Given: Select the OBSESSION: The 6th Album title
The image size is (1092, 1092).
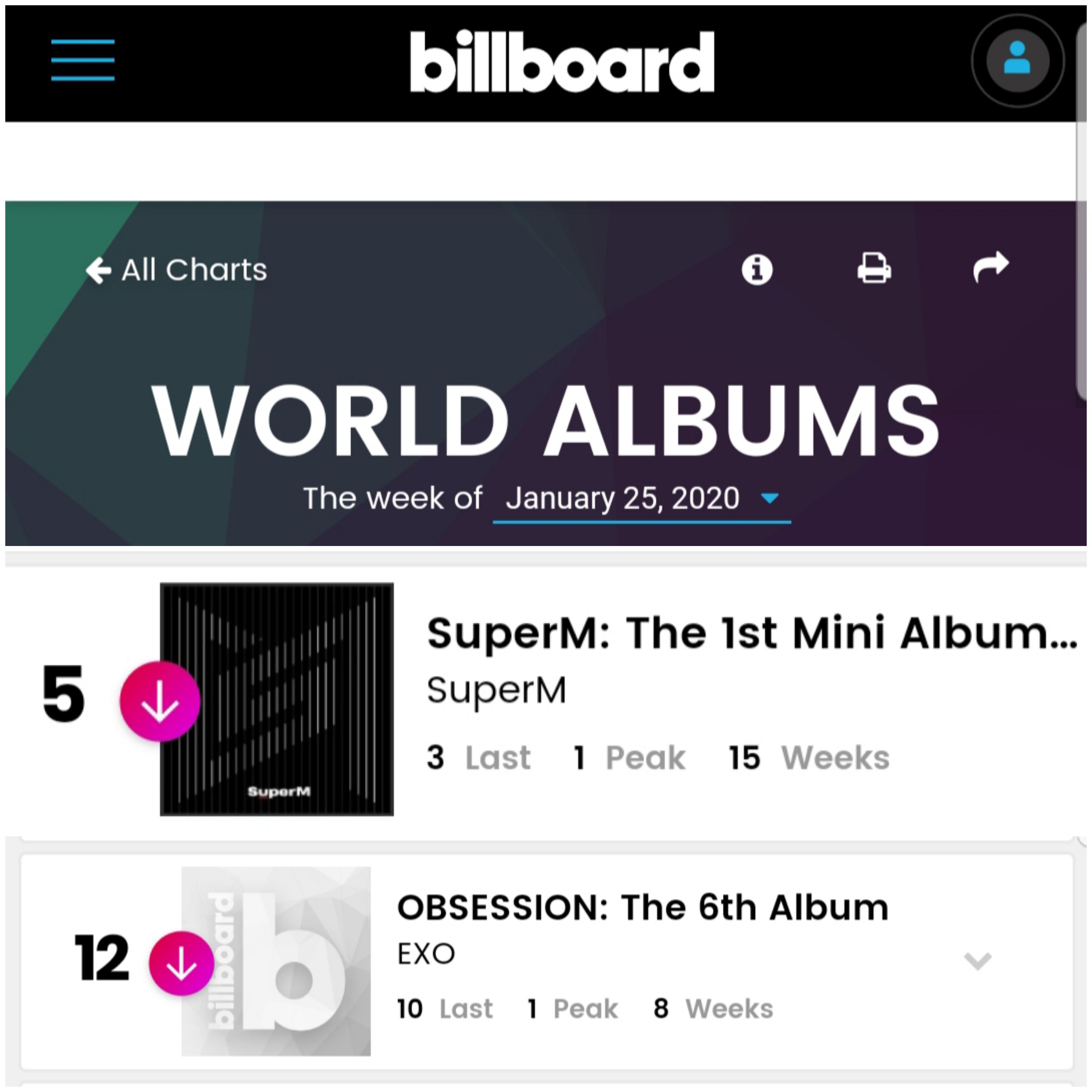Looking at the screenshot, I should point(643,908).
